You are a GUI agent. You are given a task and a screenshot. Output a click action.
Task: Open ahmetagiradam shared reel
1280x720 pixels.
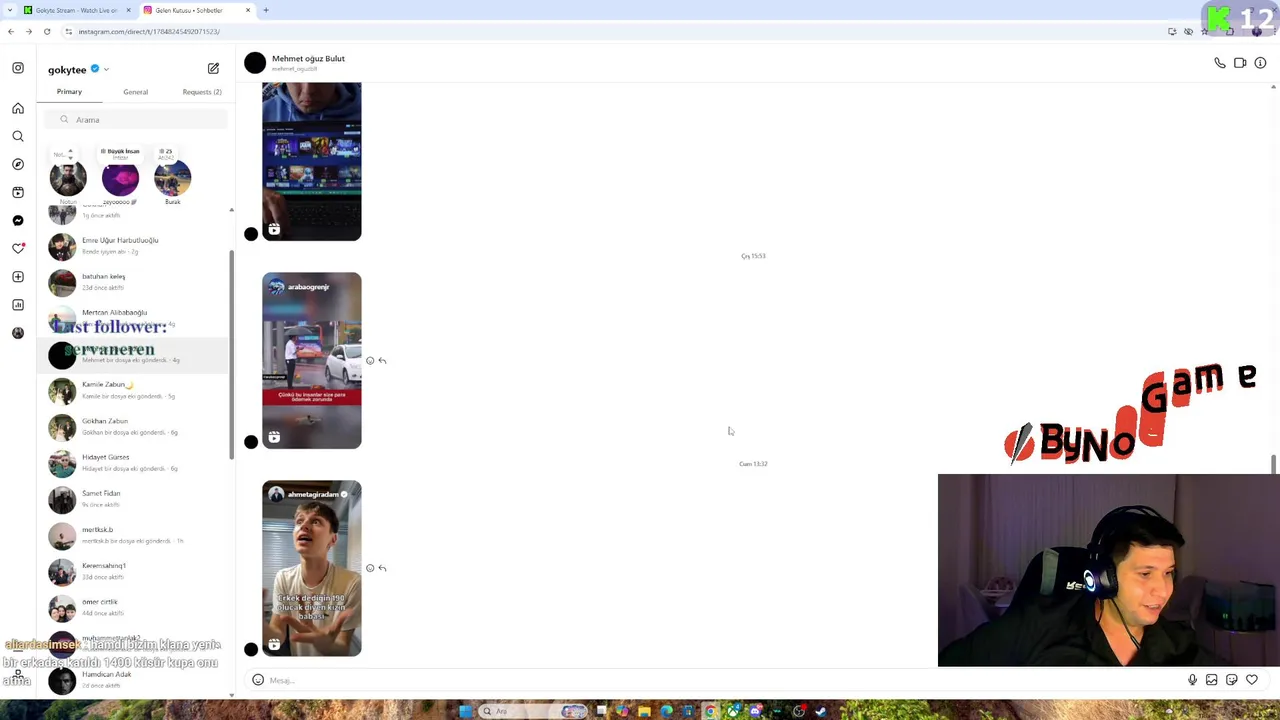[x=312, y=568]
